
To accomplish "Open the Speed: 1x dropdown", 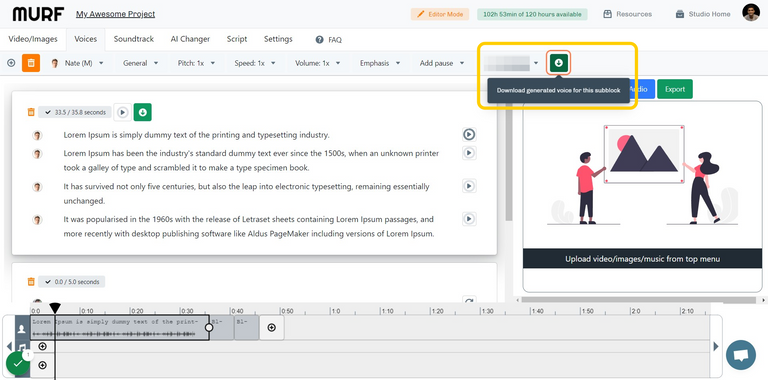I will (x=255, y=63).
